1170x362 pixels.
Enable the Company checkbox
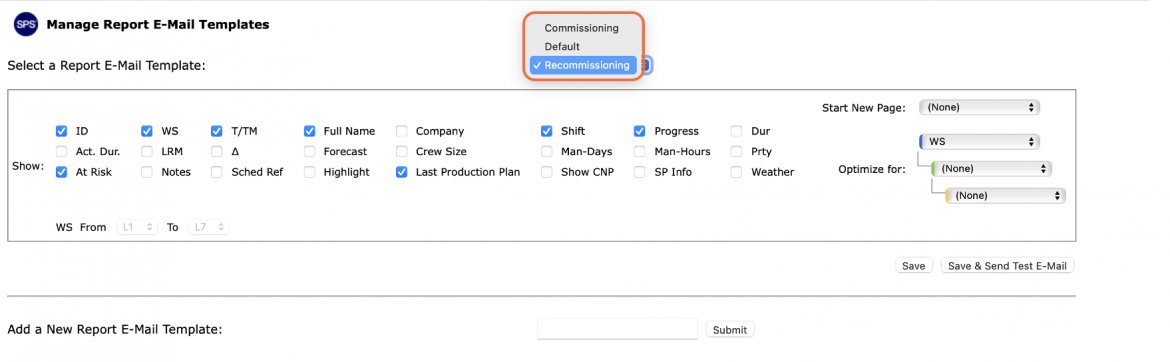[x=402, y=131]
